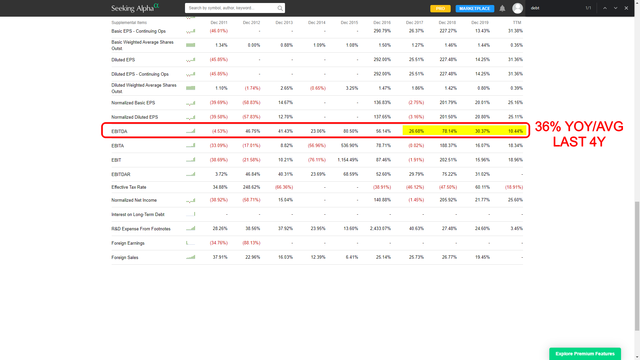Go to next find result arrow
This screenshot has height=360, width=640.
[x=616, y=8]
